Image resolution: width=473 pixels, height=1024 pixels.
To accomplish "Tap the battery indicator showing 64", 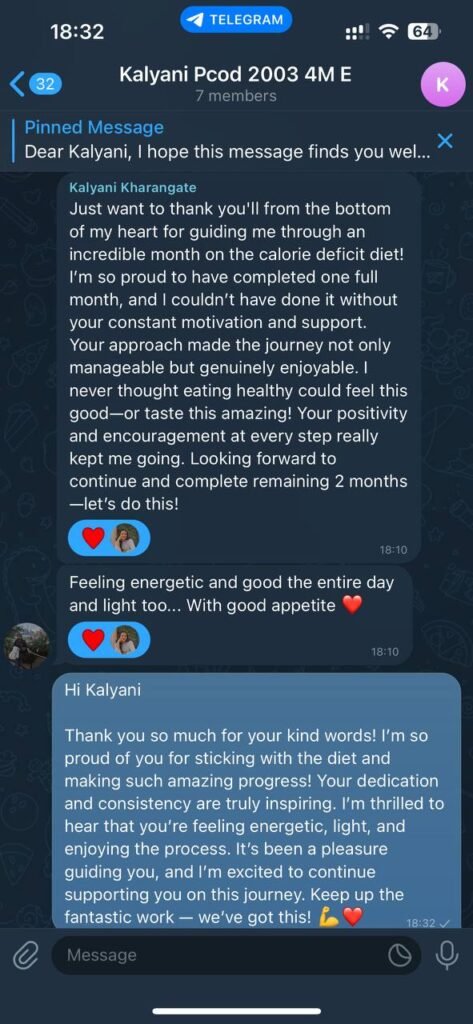I will pos(423,31).
